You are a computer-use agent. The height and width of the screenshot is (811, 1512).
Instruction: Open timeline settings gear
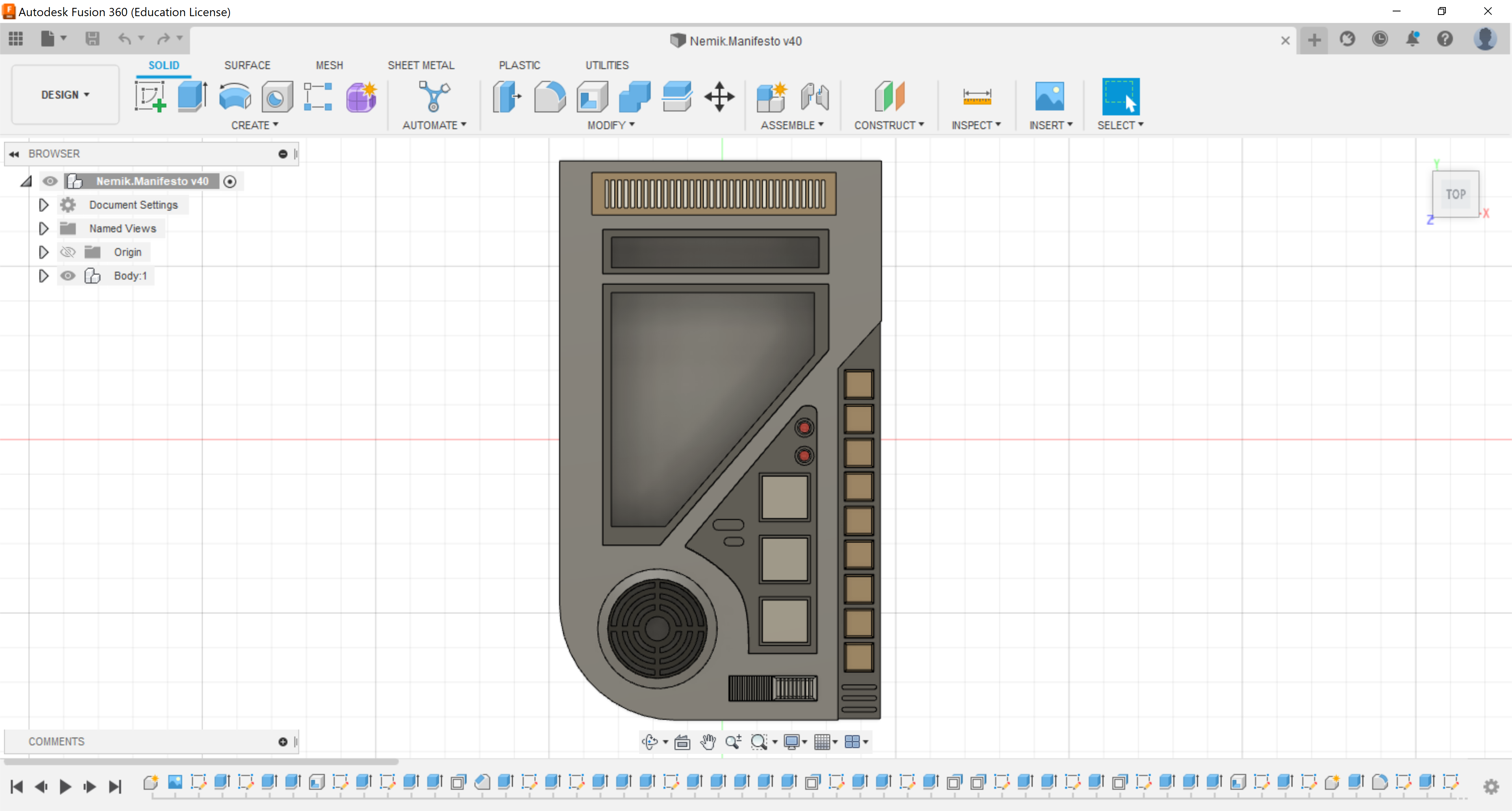click(1491, 786)
